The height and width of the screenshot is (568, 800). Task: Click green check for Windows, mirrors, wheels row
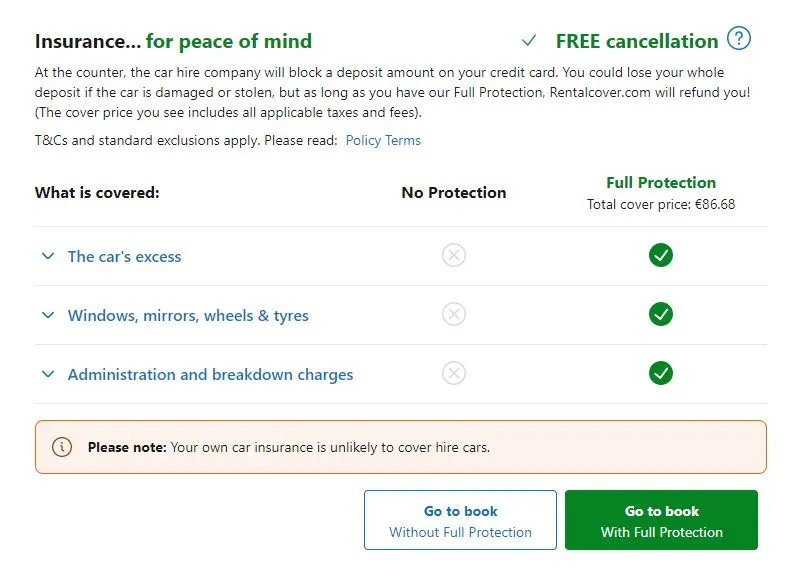(660, 315)
